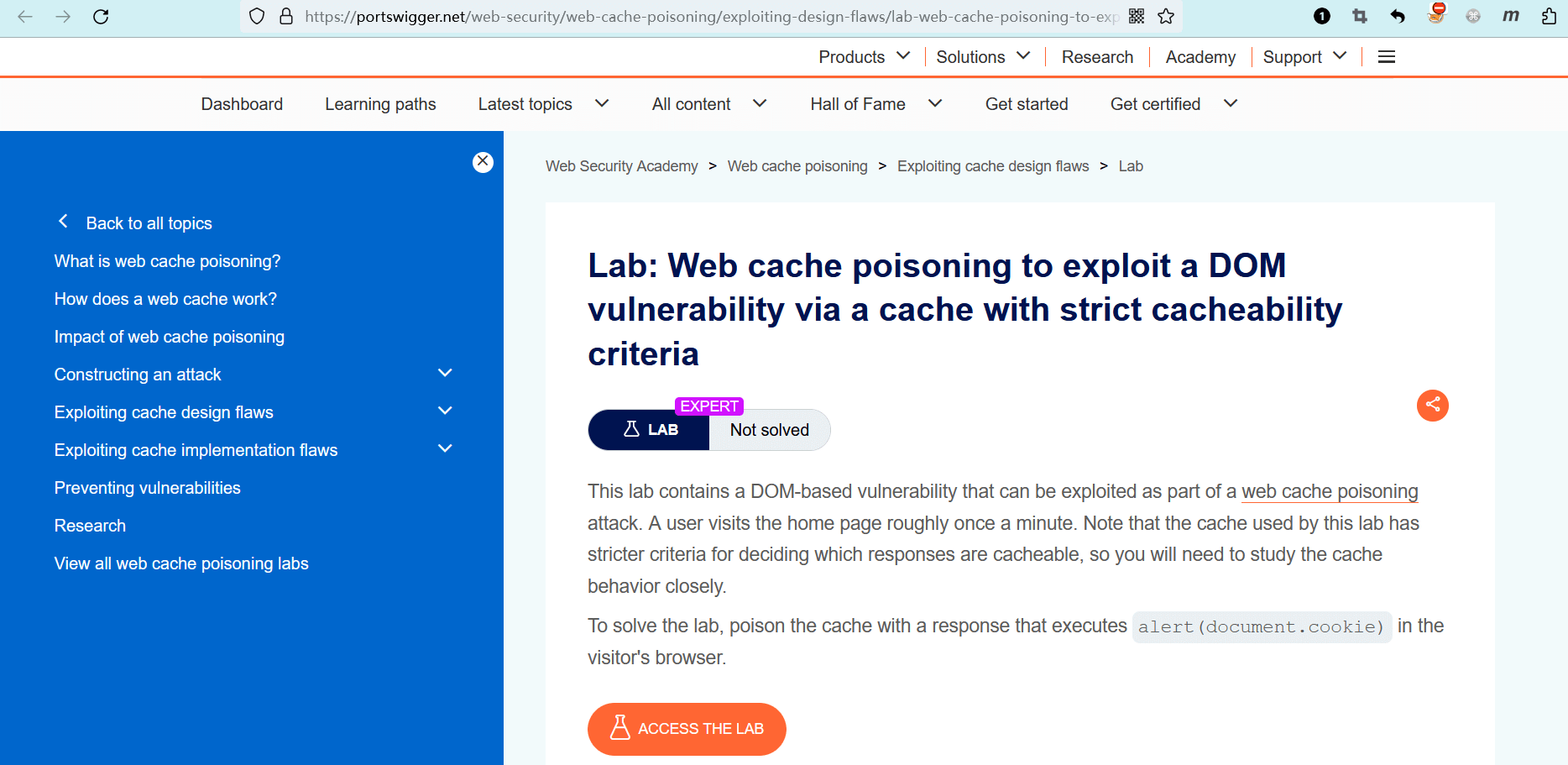The height and width of the screenshot is (765, 1568).
Task: Open the Learning paths menu item
Action: point(380,104)
